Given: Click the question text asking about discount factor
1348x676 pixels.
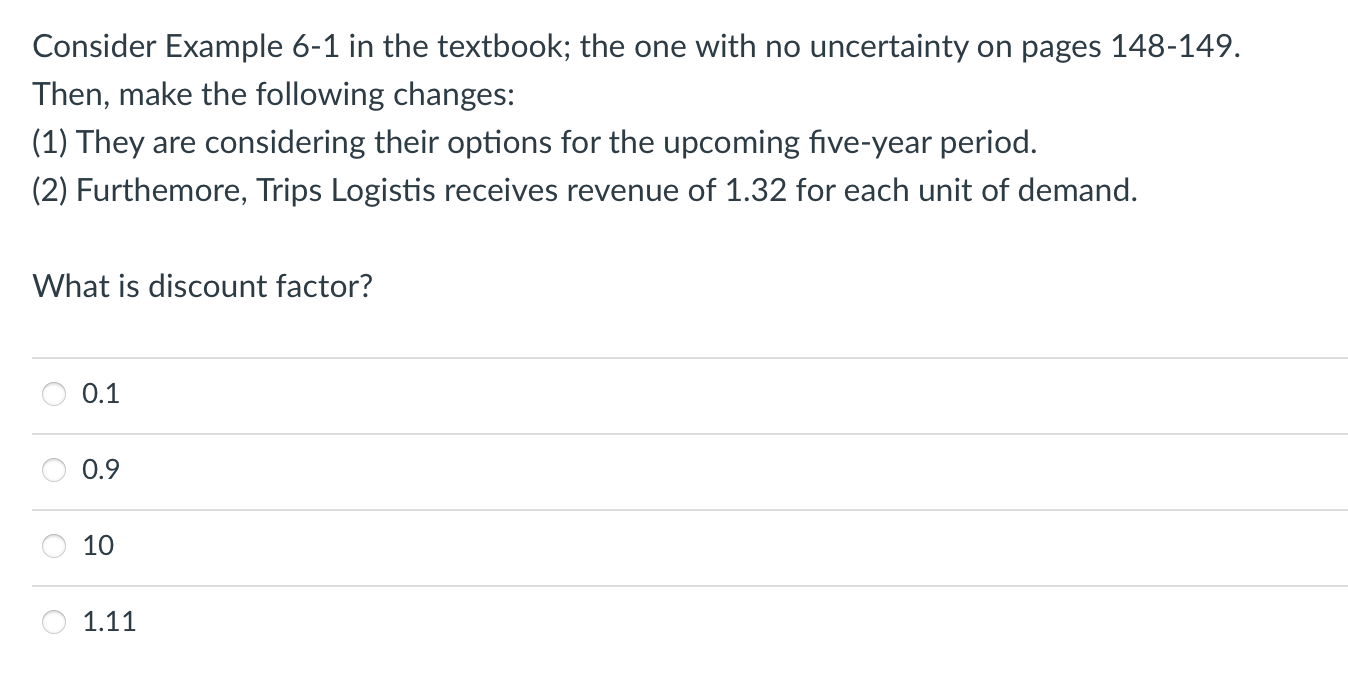Looking at the screenshot, I should tap(201, 287).
